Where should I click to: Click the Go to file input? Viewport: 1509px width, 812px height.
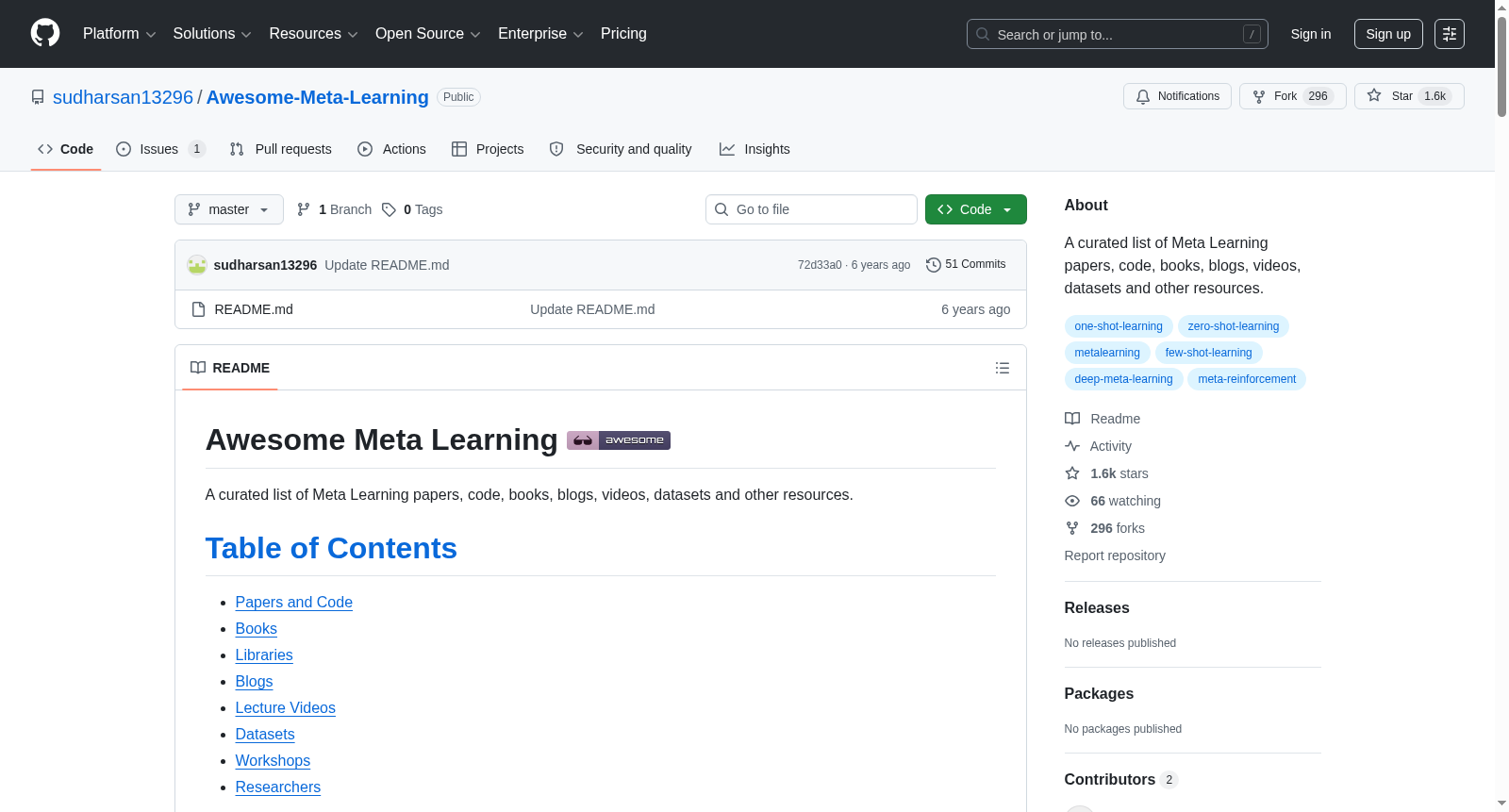point(811,209)
